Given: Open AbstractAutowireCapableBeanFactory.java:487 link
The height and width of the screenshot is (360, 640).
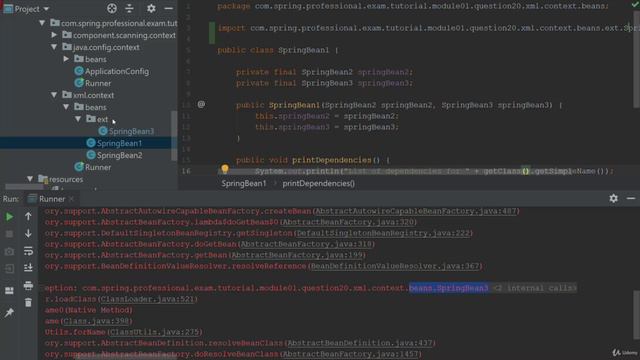Looking at the screenshot, I should [416, 211].
